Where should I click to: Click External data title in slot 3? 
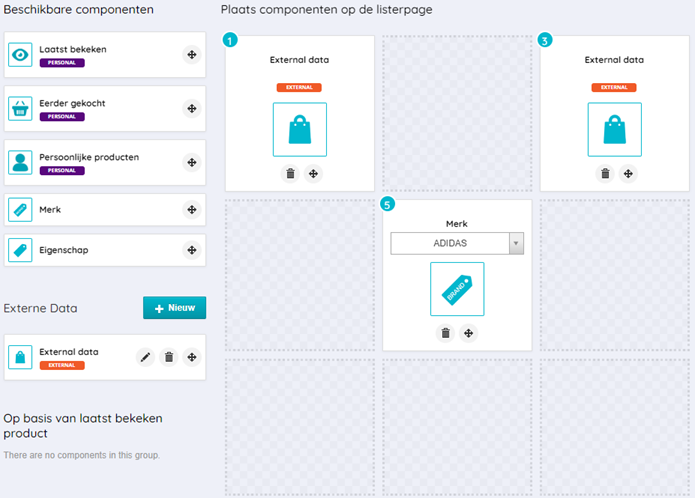[x=614, y=60]
